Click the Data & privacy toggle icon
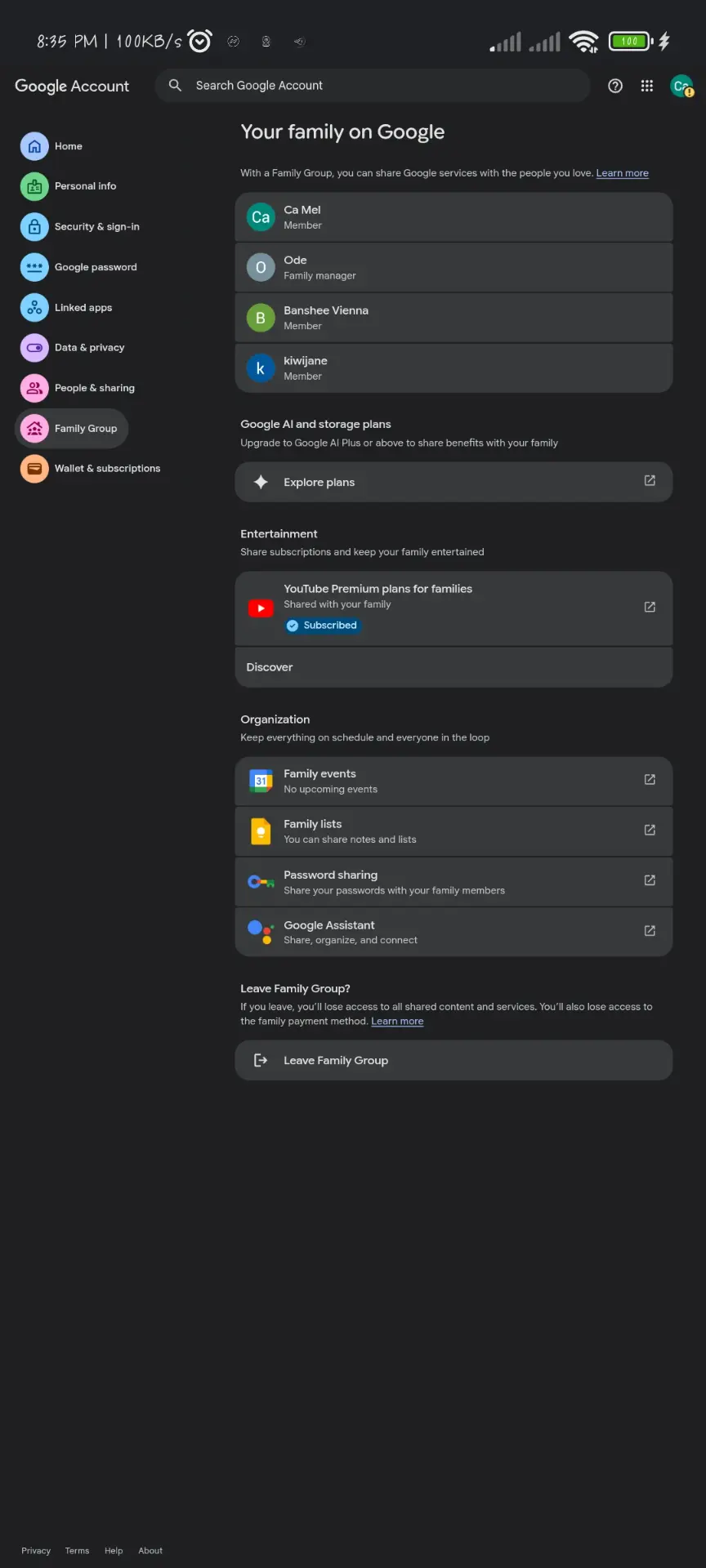Screen dimensions: 706x1568 [34, 348]
